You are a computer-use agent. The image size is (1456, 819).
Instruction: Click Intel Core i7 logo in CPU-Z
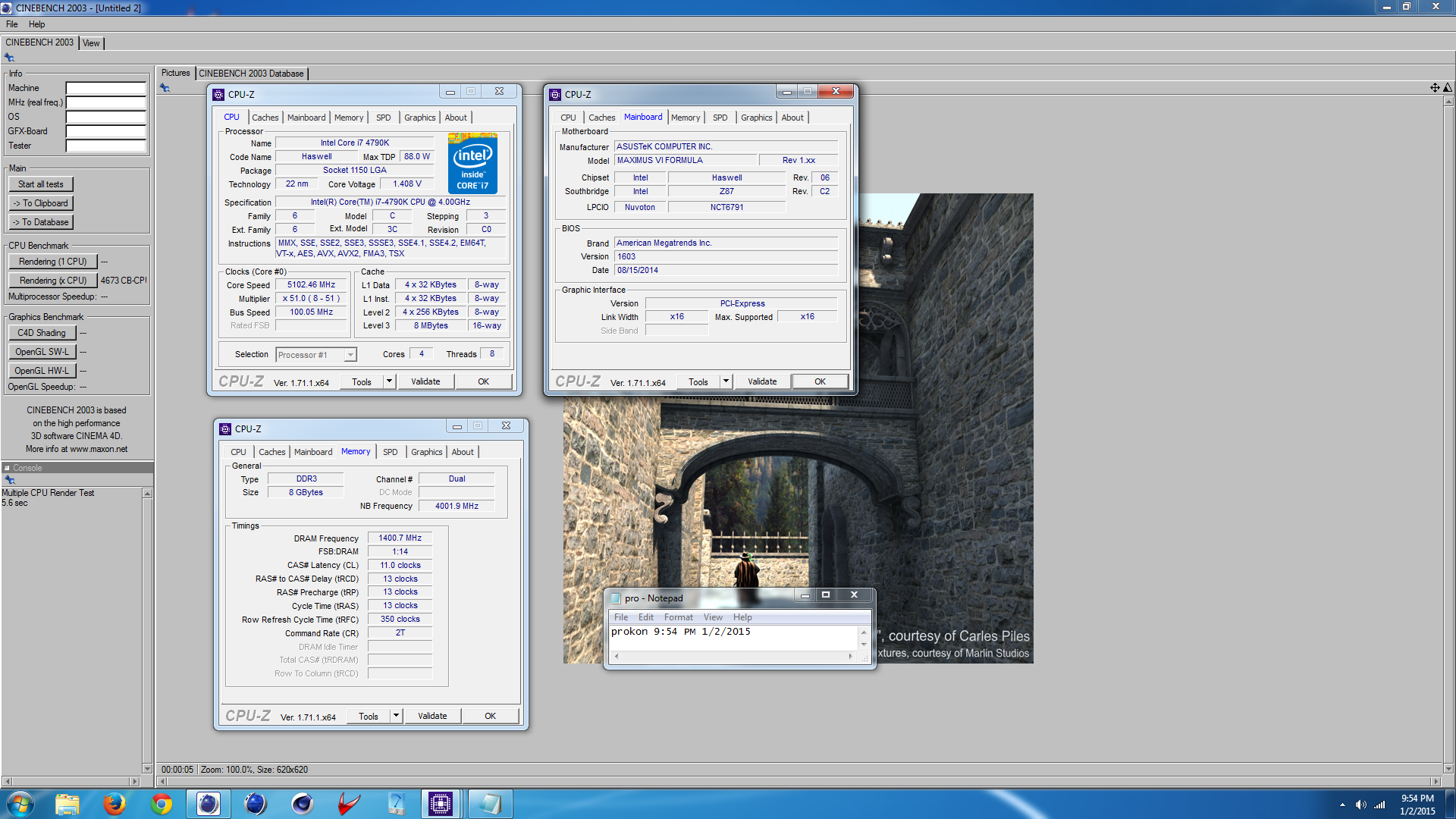pos(472,164)
